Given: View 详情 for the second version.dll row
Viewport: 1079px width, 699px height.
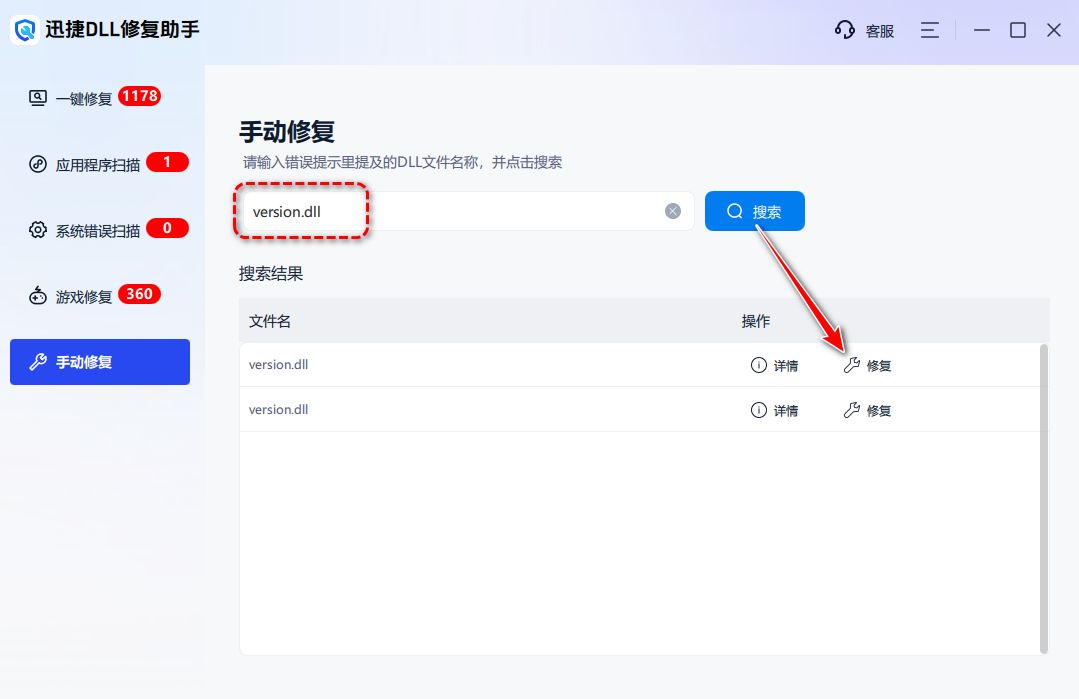Looking at the screenshot, I should click(x=774, y=411).
